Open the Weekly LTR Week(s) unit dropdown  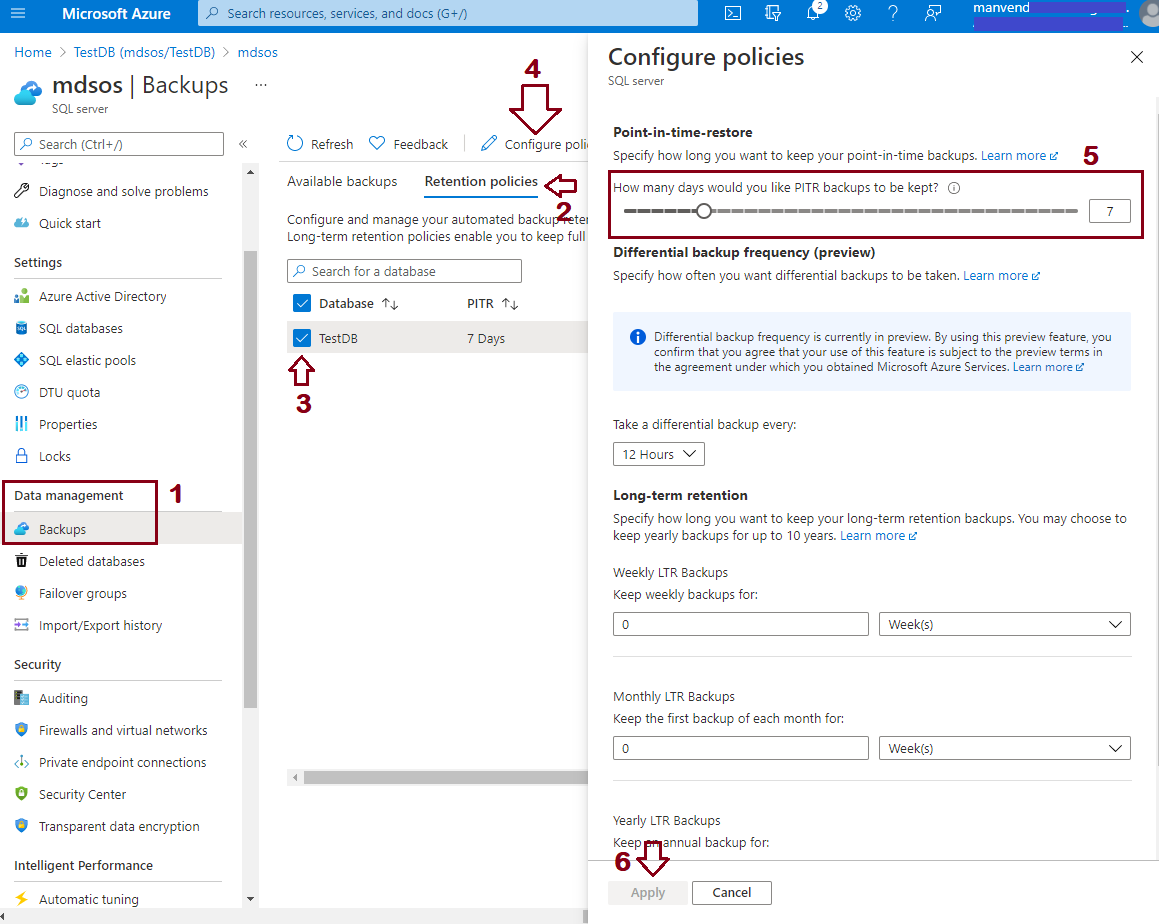pos(1005,624)
